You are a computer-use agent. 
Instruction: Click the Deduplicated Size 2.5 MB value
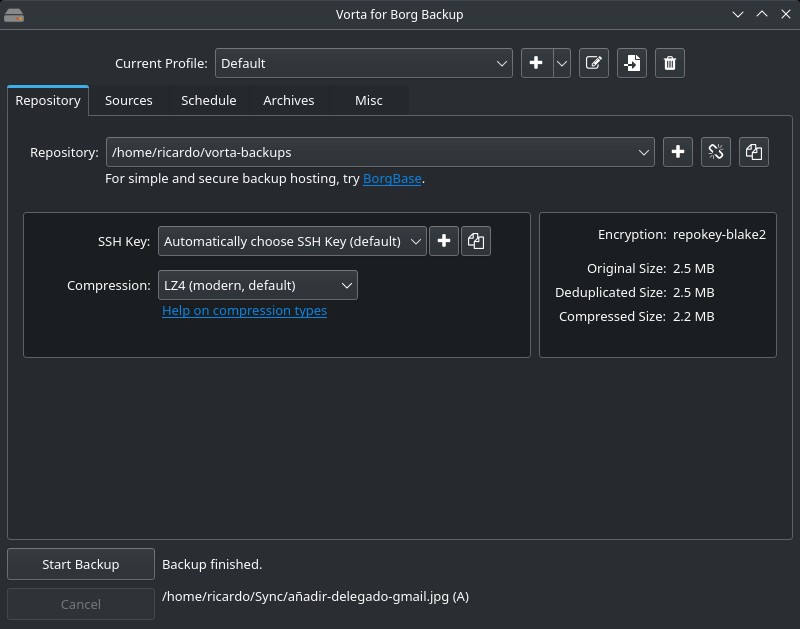693,293
